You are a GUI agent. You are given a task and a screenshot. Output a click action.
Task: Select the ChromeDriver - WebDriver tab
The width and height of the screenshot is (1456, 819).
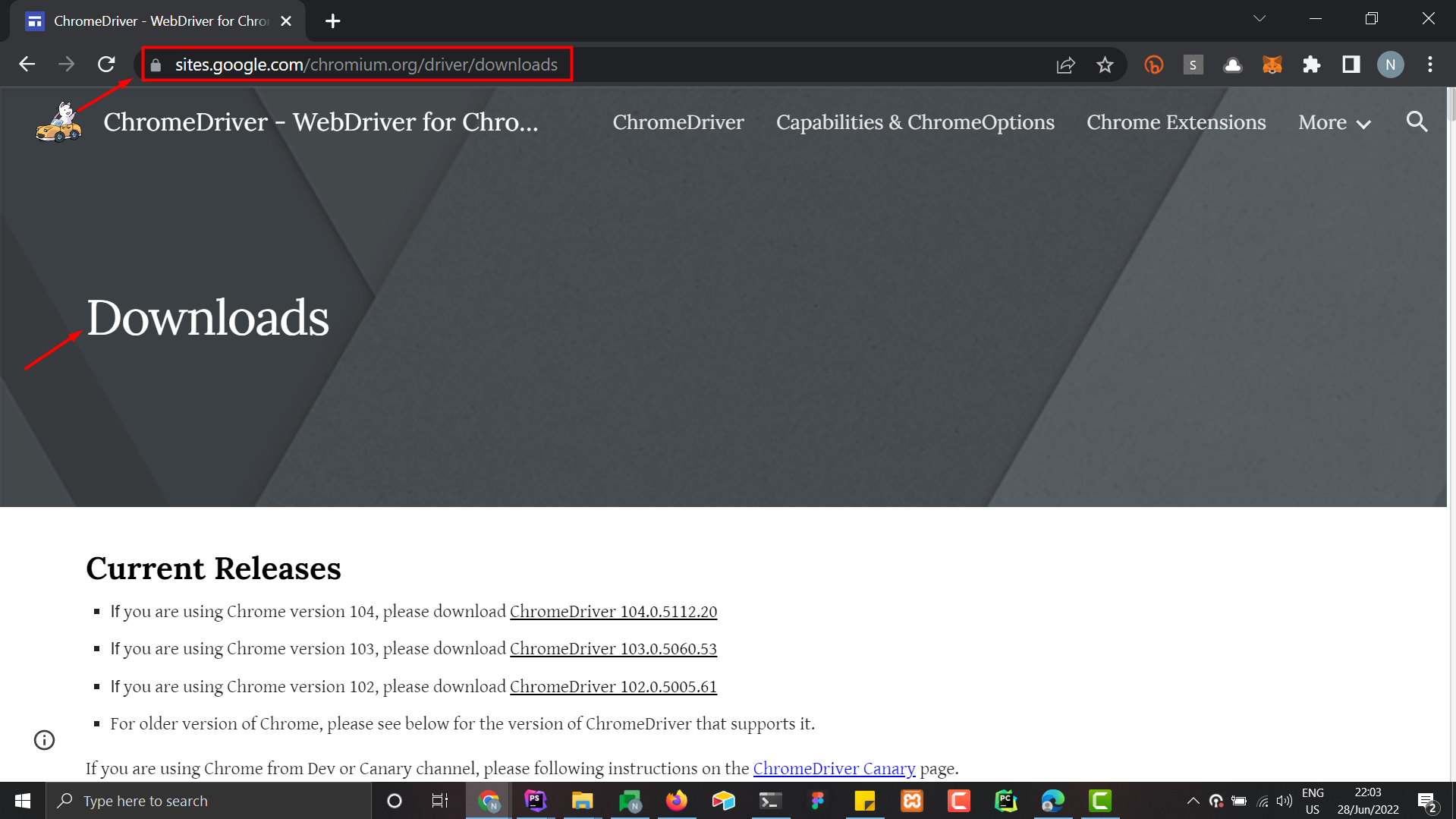pyautogui.click(x=158, y=21)
